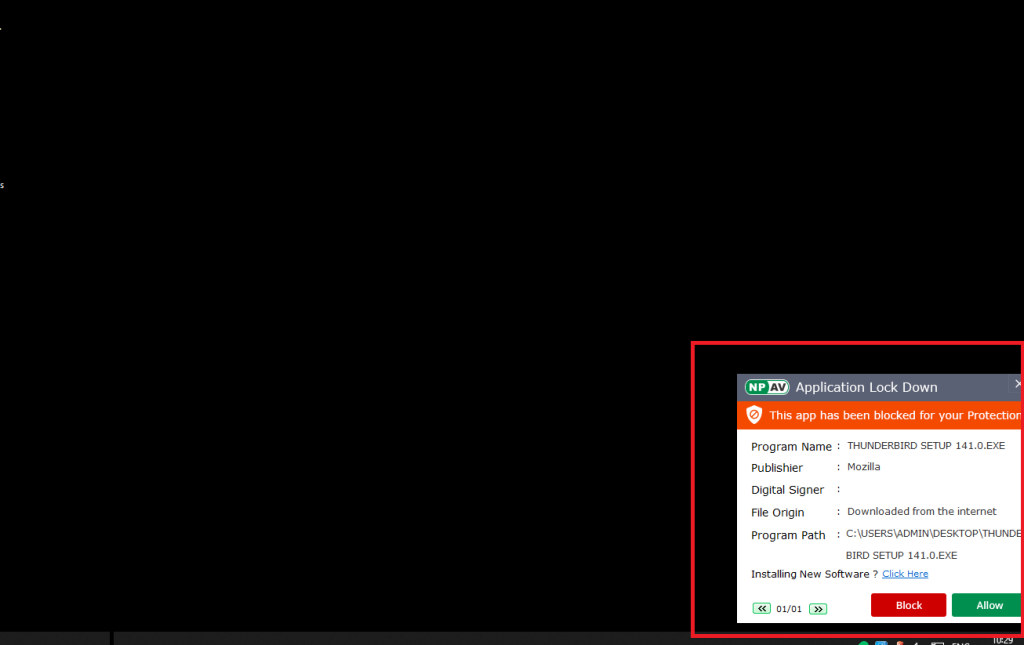This screenshot has height=645, width=1024.
Task: Click the orange shield blocked icon
Action: pos(754,415)
